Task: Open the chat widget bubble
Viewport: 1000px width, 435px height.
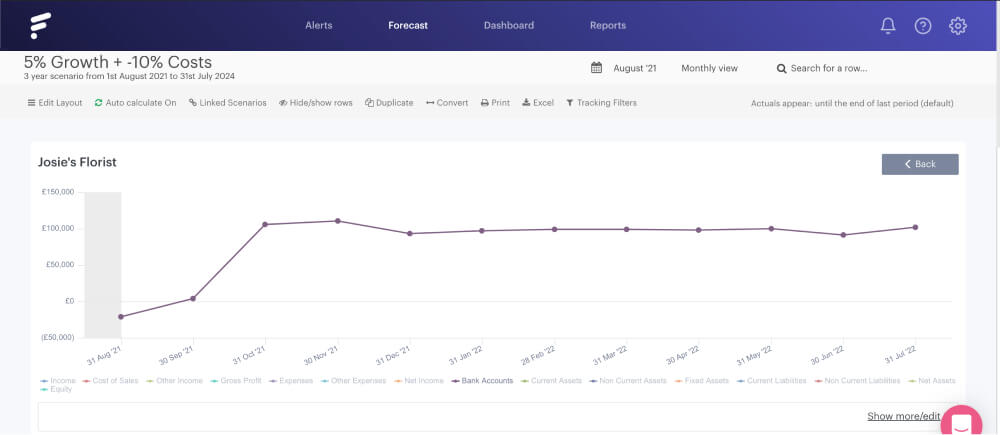Action: [961, 422]
